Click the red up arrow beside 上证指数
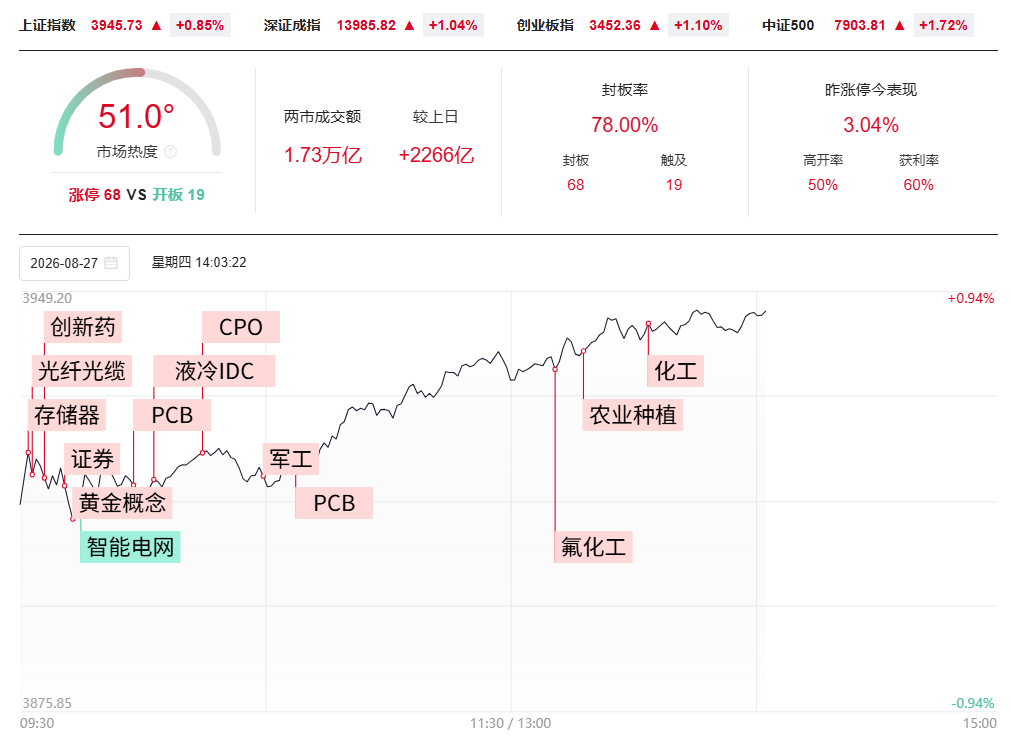 pos(156,25)
